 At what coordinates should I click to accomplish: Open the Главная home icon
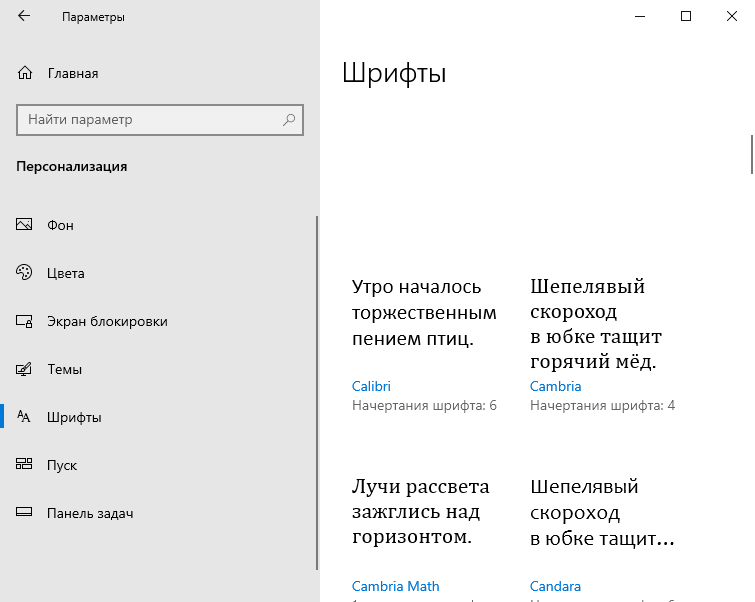click(x=25, y=73)
